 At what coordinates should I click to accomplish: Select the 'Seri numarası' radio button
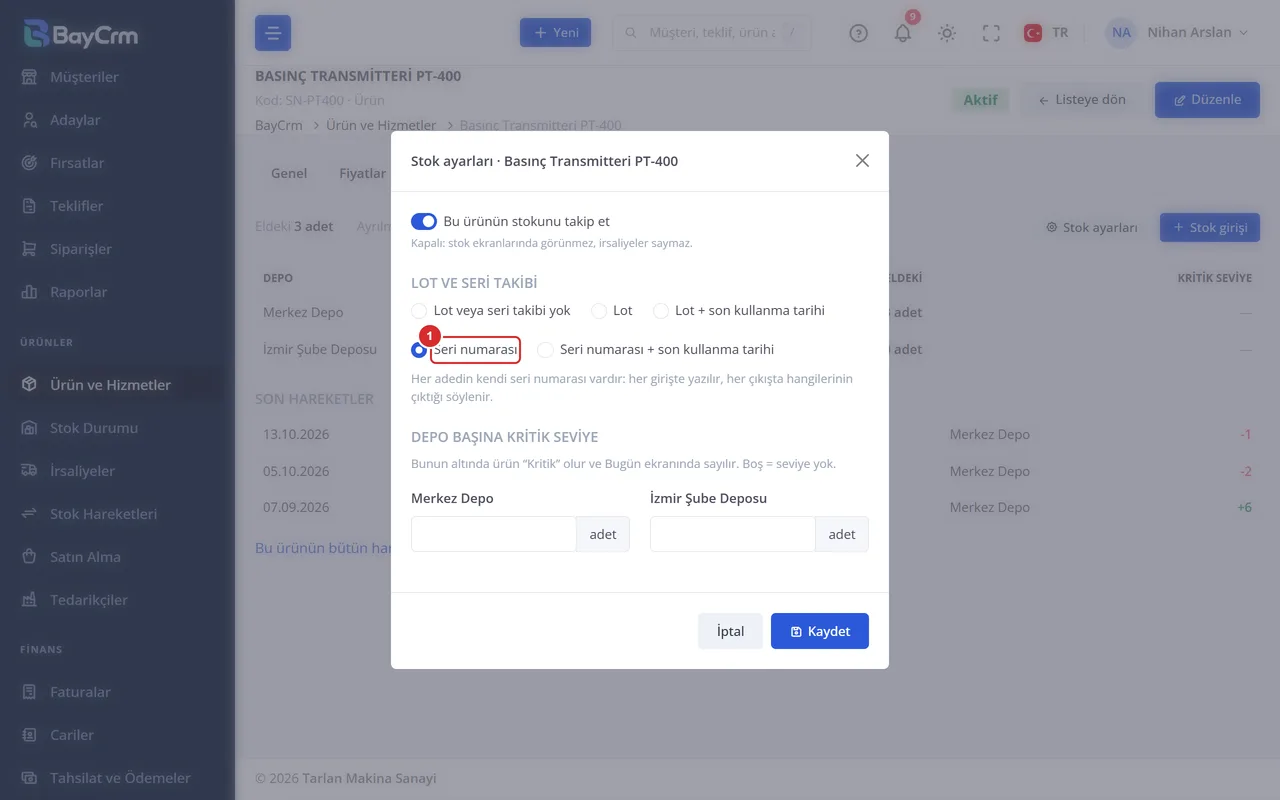coord(419,350)
